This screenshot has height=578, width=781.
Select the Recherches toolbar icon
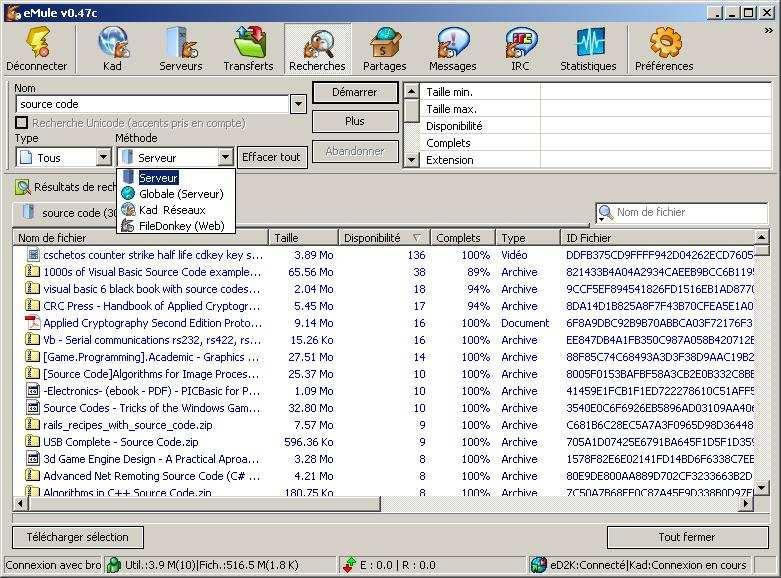pos(317,48)
